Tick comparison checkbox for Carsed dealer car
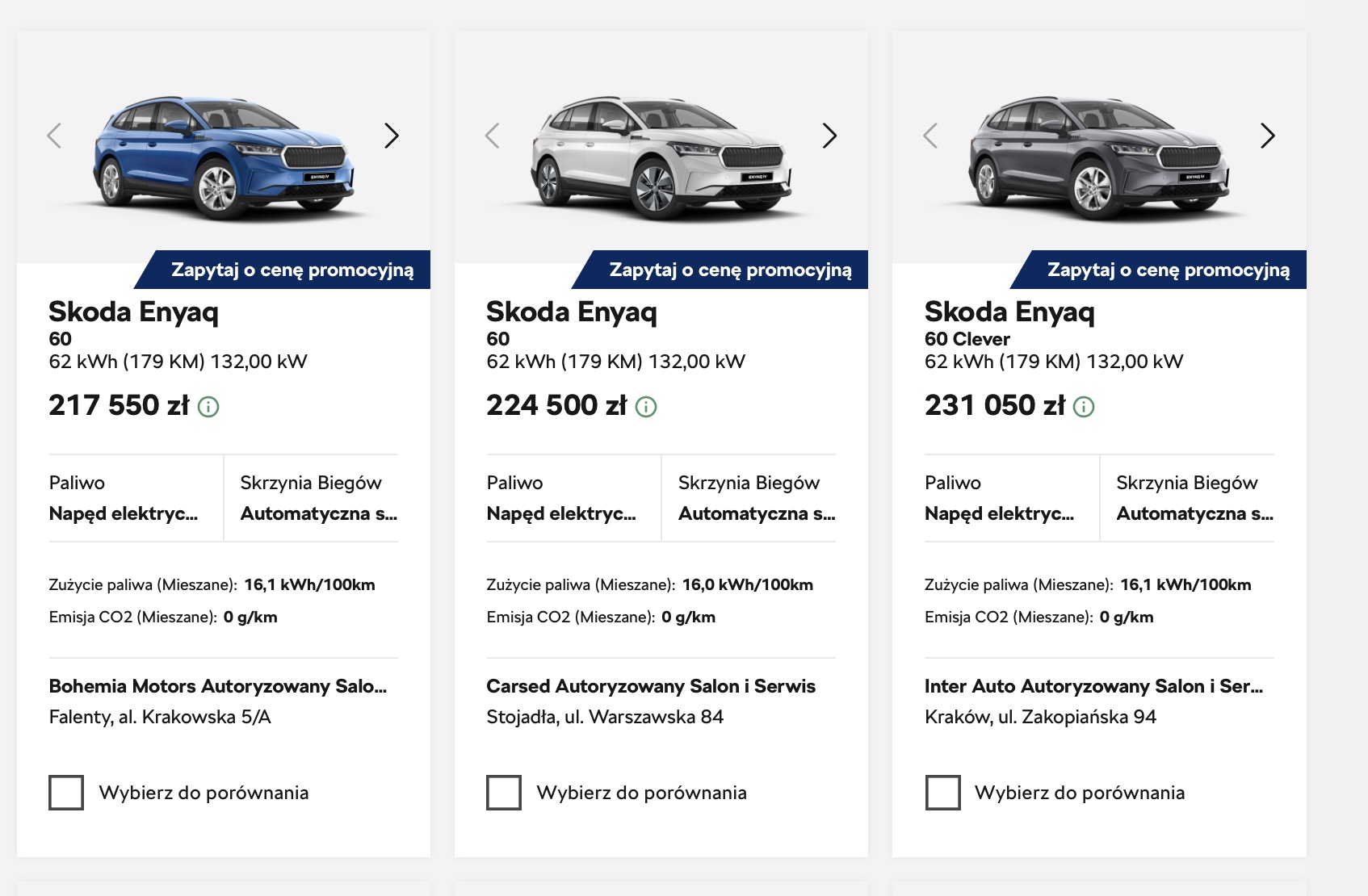1368x896 pixels. 504,793
